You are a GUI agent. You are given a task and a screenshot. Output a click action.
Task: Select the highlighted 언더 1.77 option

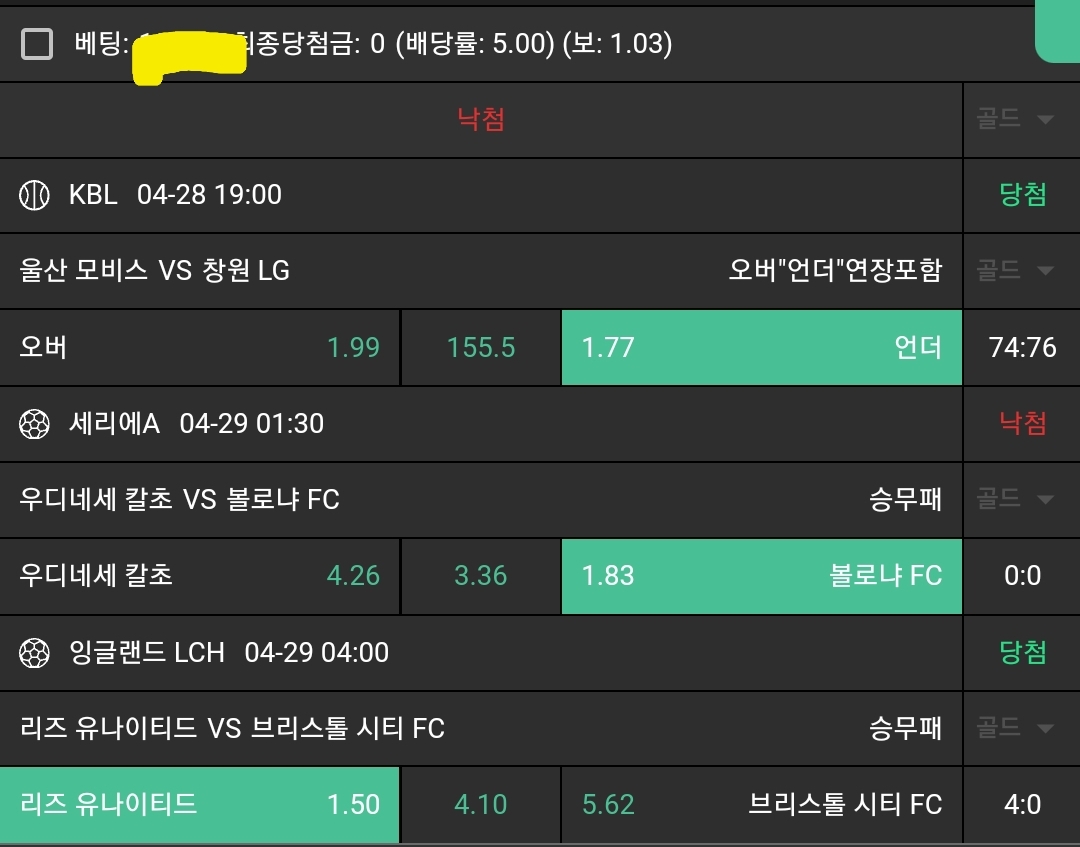coord(761,347)
